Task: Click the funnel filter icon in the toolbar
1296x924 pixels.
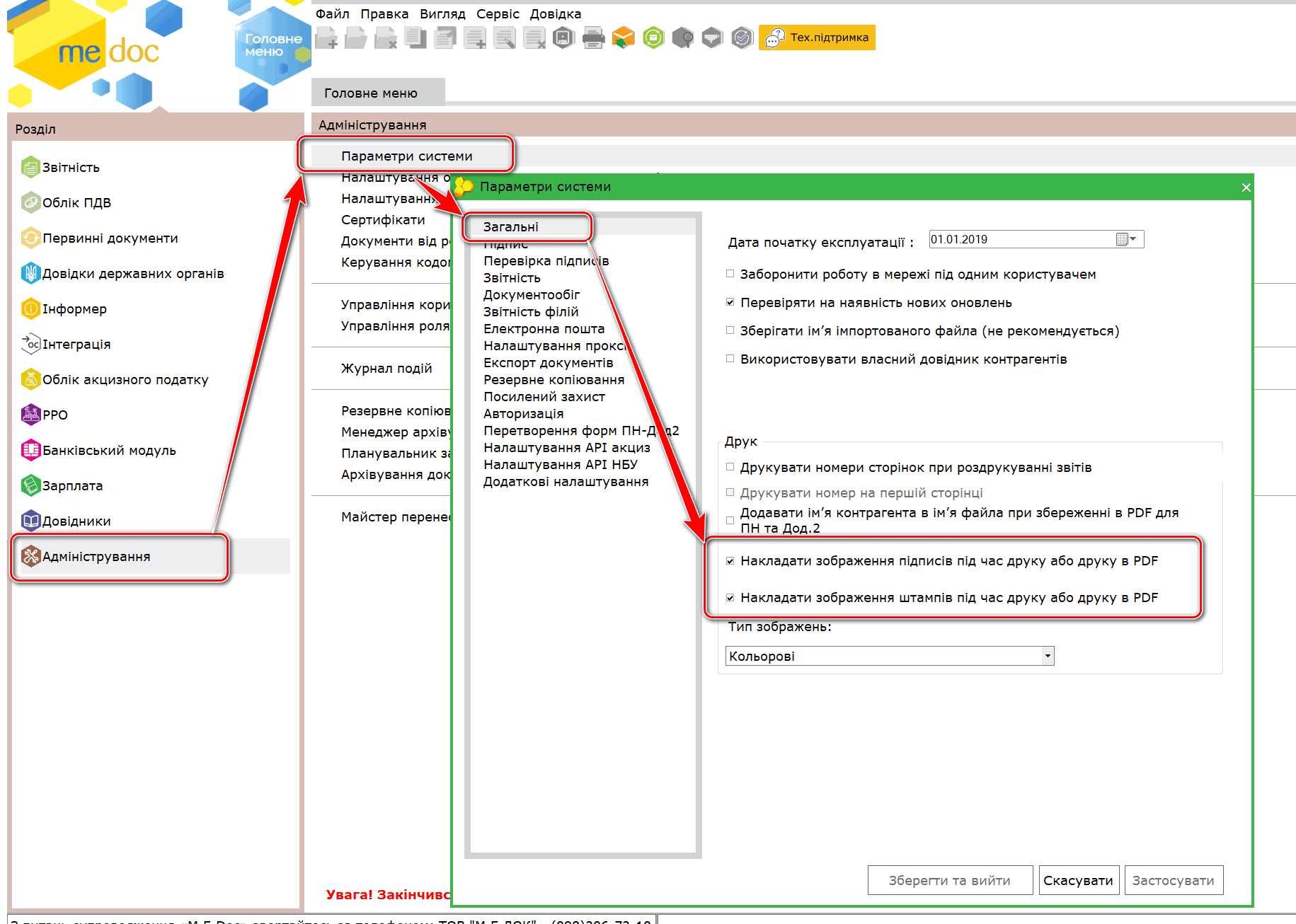Action: coord(712,37)
